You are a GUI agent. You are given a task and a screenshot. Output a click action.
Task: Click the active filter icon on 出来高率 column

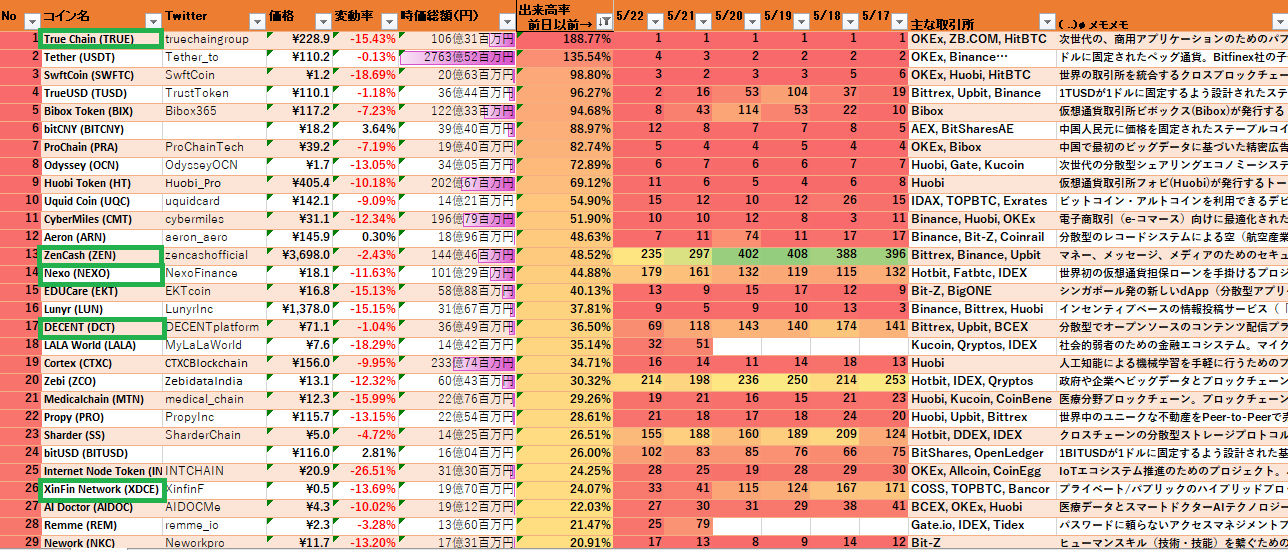[604, 21]
